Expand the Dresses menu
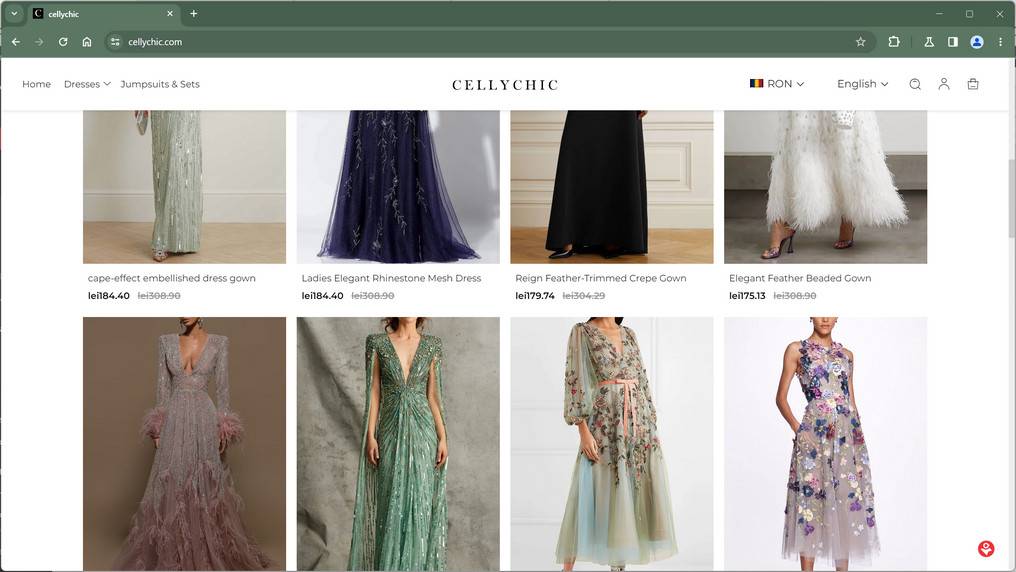The height and width of the screenshot is (572, 1016). pyautogui.click(x=87, y=84)
